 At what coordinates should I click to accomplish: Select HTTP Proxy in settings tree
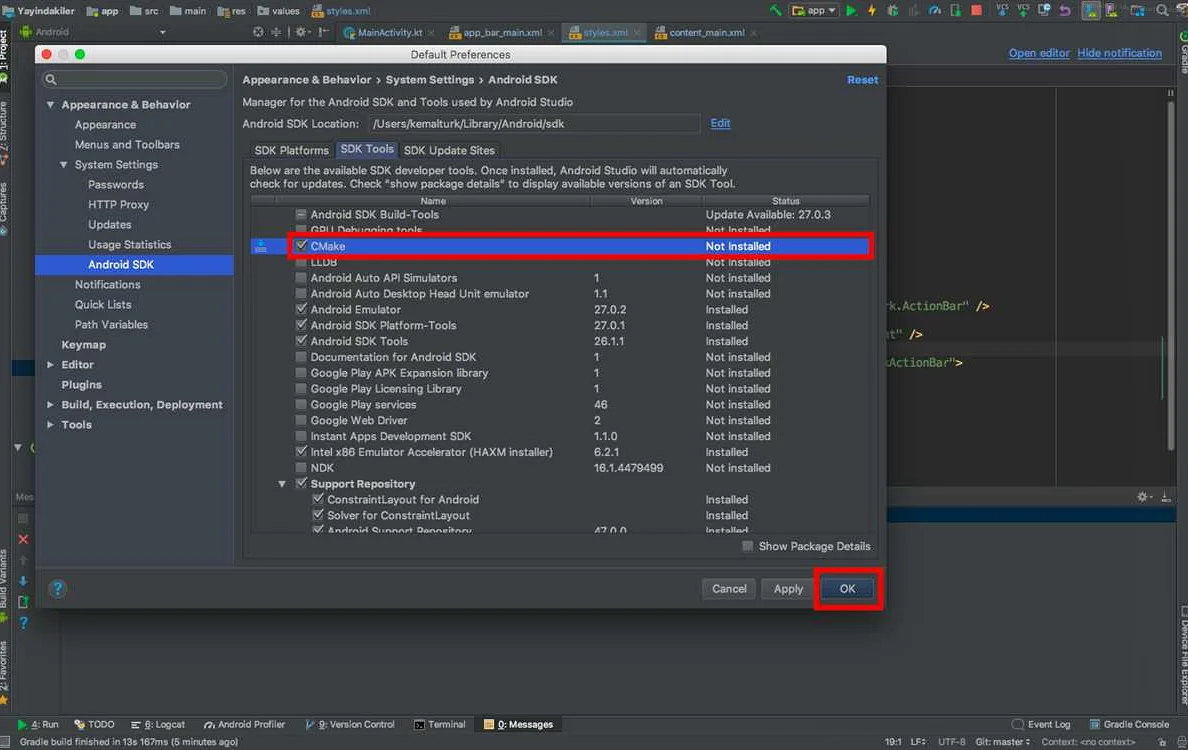pyautogui.click(x=118, y=204)
